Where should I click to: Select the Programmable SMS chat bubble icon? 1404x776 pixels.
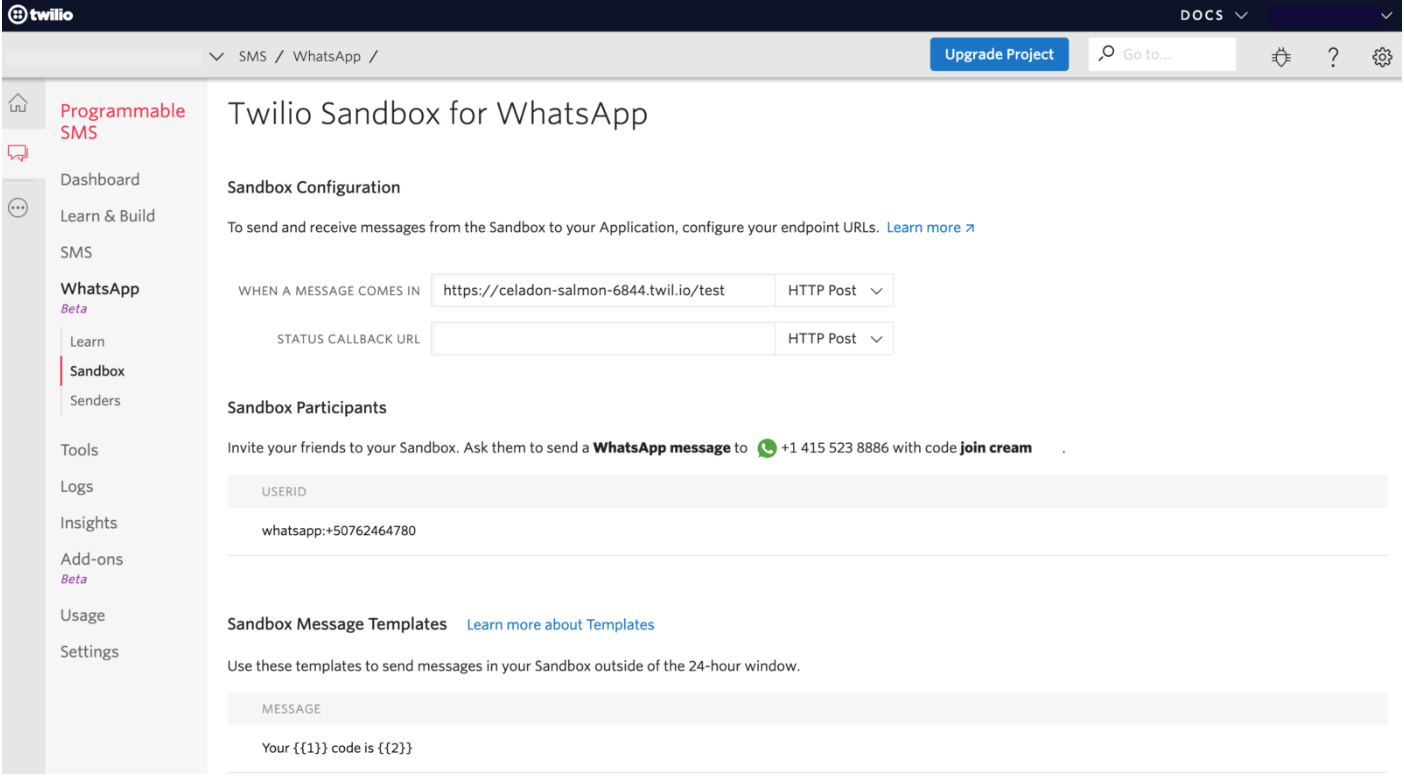17,152
